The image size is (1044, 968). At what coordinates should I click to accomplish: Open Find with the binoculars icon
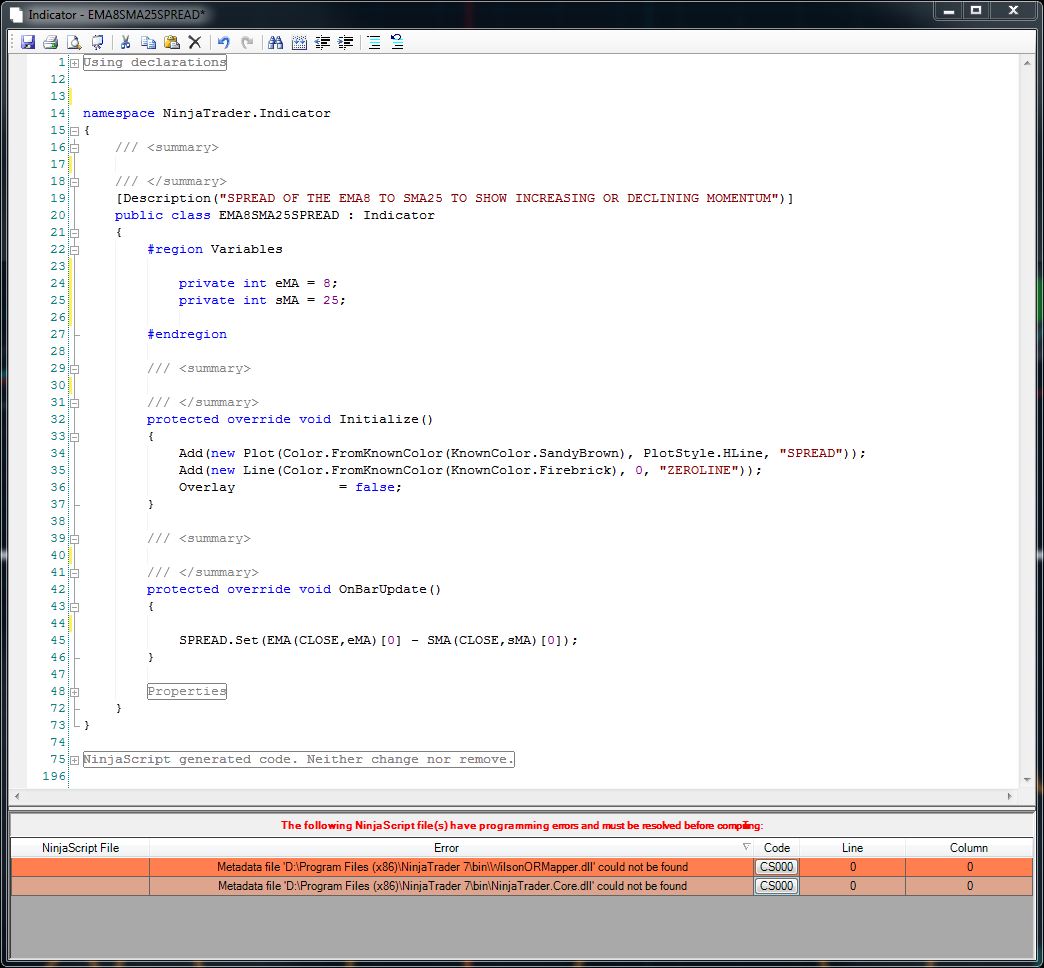point(275,42)
